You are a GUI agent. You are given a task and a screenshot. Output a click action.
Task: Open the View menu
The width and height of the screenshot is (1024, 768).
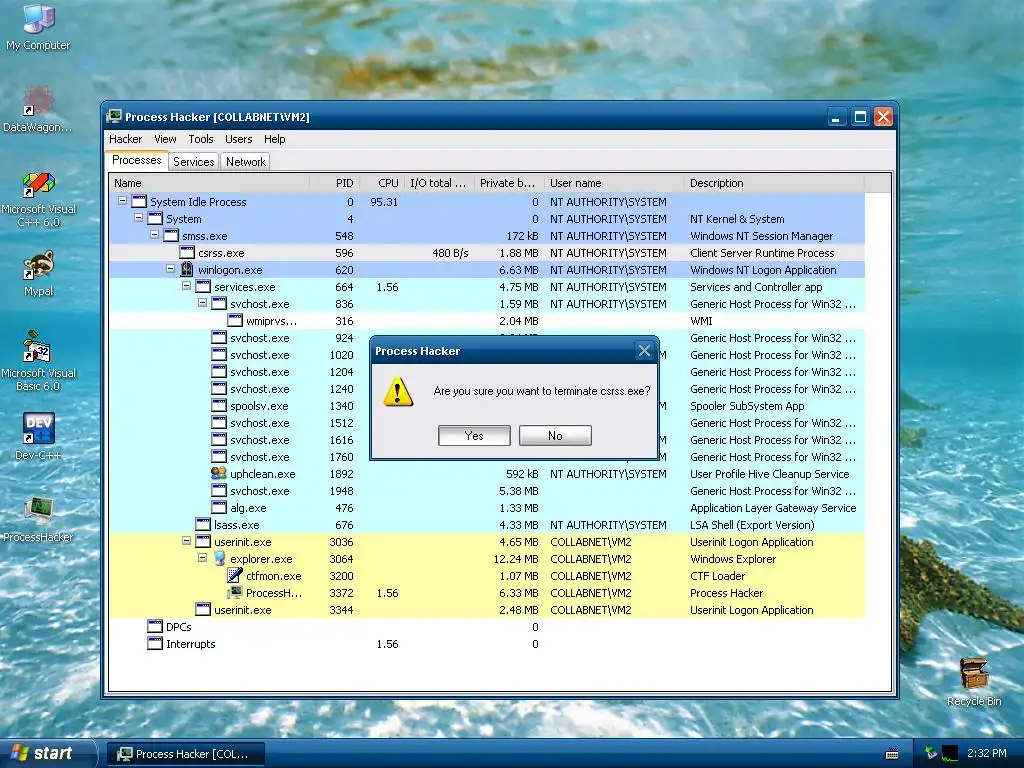(x=165, y=139)
